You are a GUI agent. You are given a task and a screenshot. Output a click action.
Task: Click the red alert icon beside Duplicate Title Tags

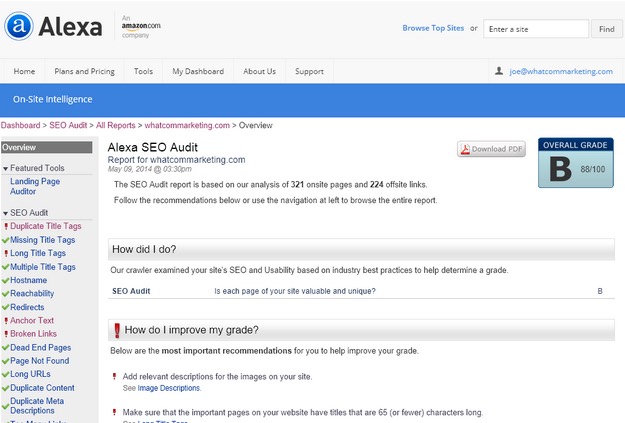click(6, 226)
